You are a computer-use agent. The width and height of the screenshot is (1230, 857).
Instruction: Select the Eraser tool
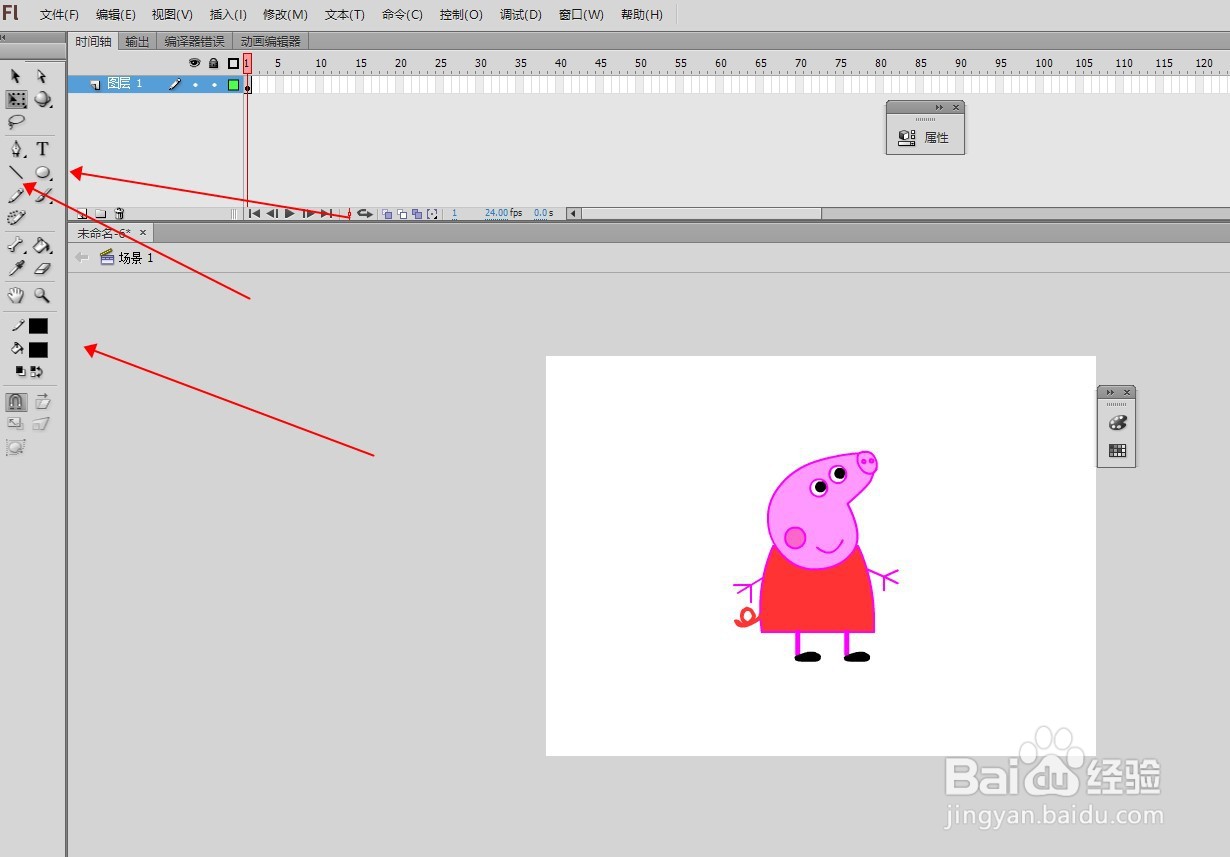coord(42,268)
